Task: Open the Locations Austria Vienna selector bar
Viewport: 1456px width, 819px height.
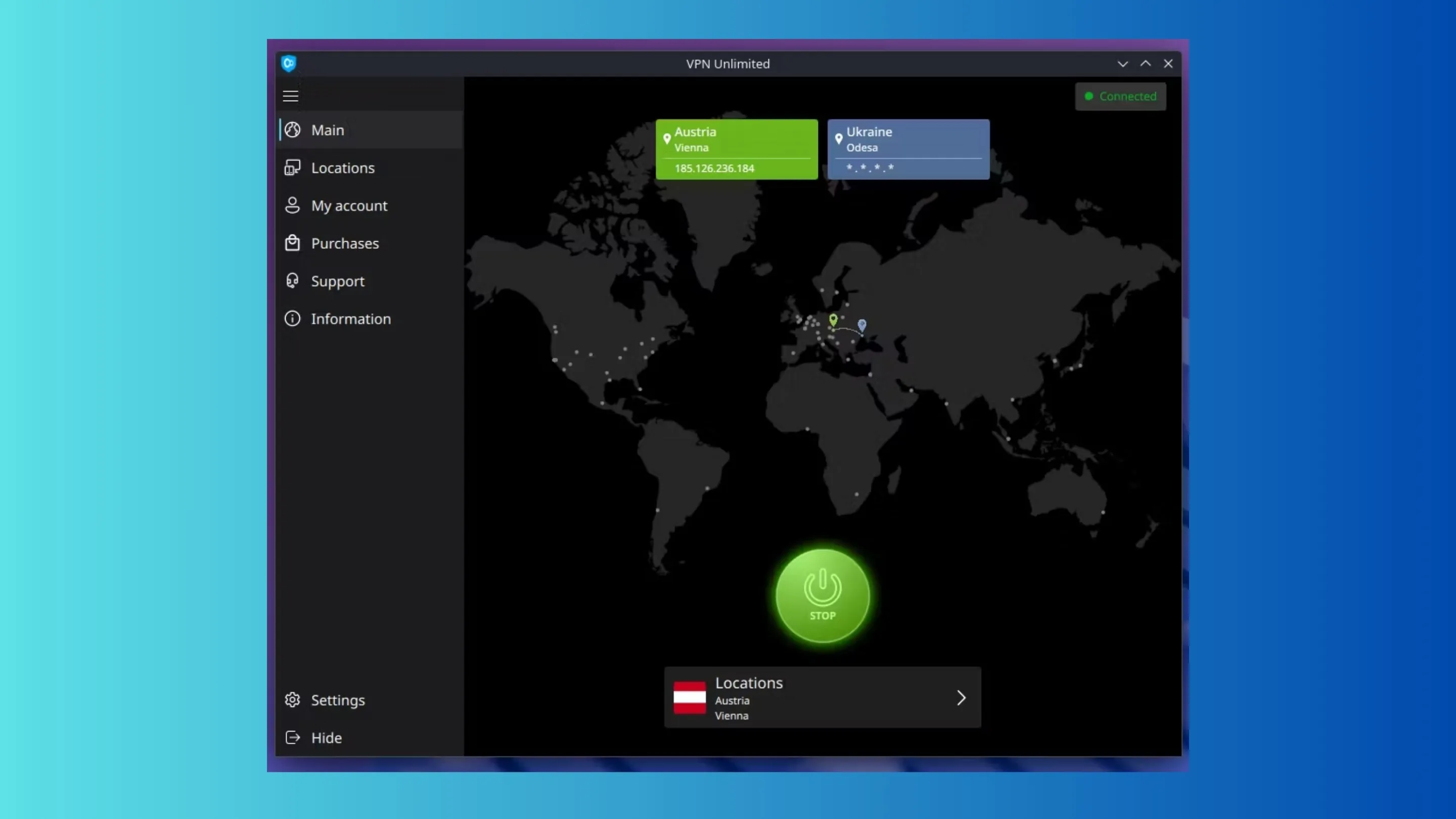Action: (x=823, y=698)
